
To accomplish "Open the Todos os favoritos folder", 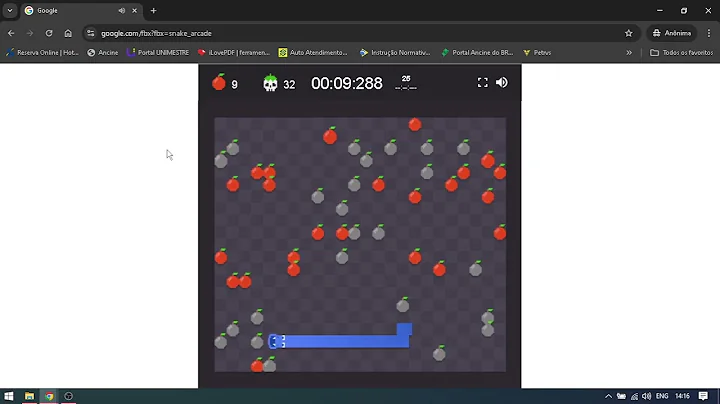I will tap(681, 52).
